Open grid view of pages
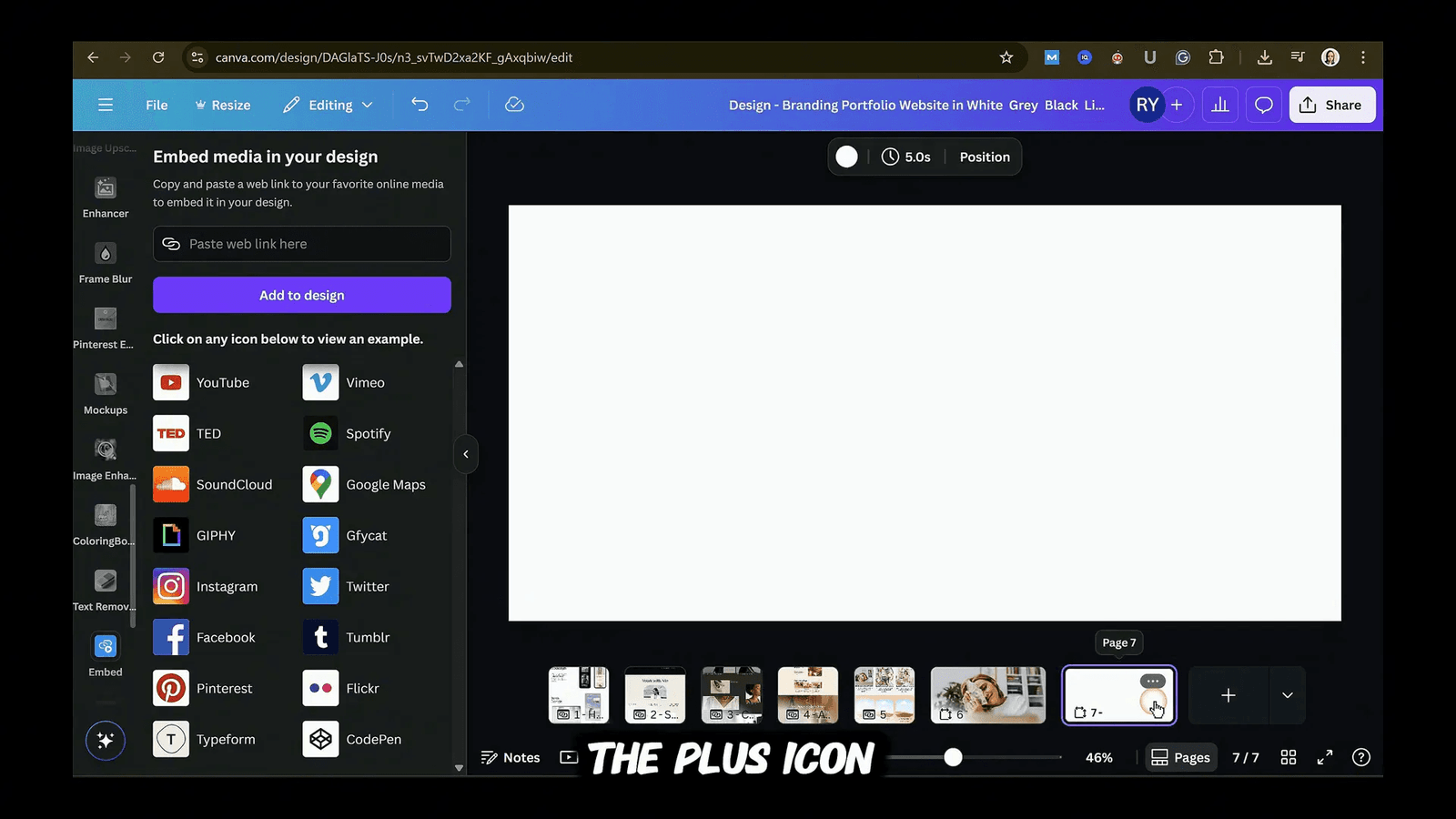Image resolution: width=1456 pixels, height=819 pixels. (1289, 757)
